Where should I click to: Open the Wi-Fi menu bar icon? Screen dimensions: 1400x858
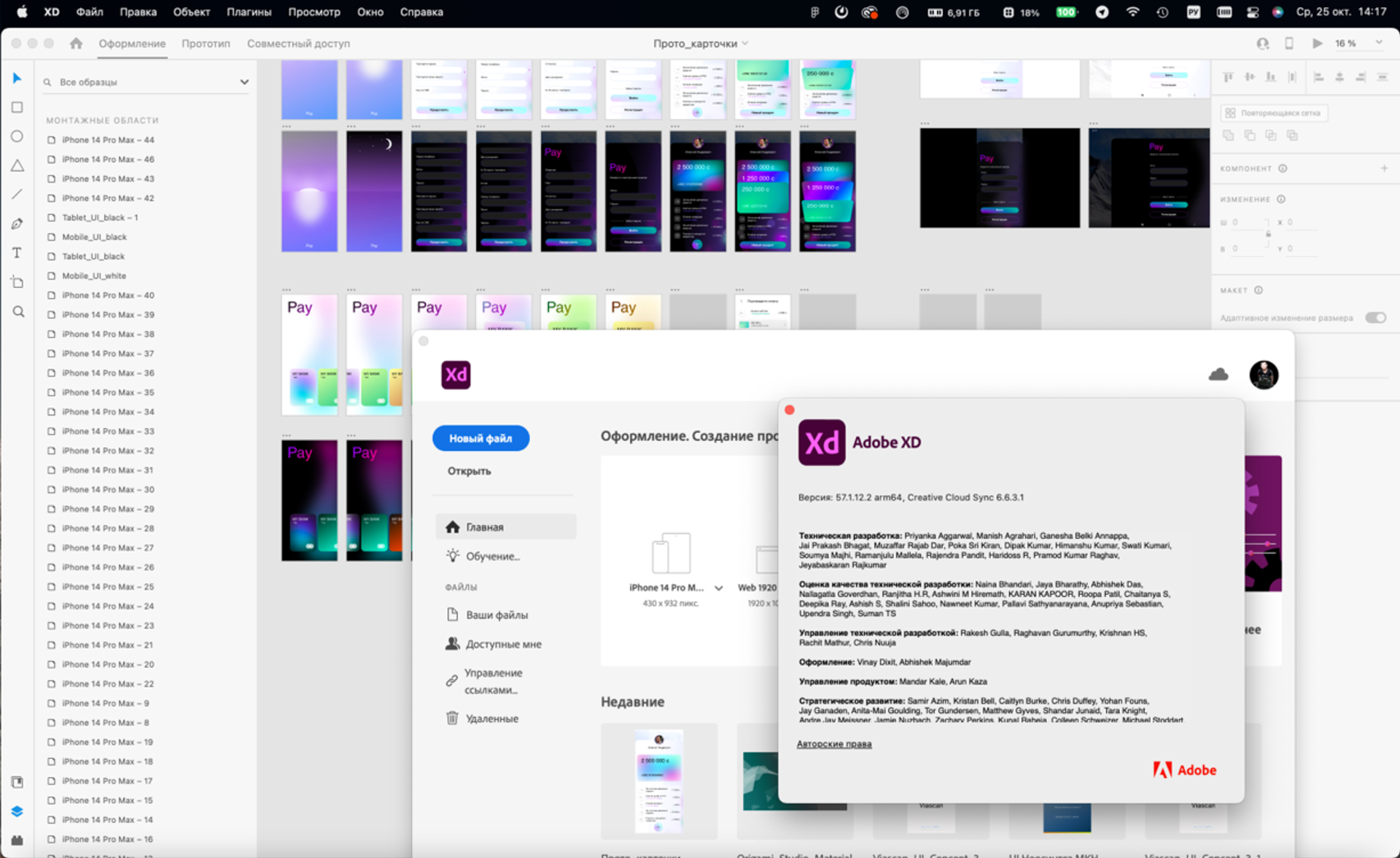(x=1132, y=12)
